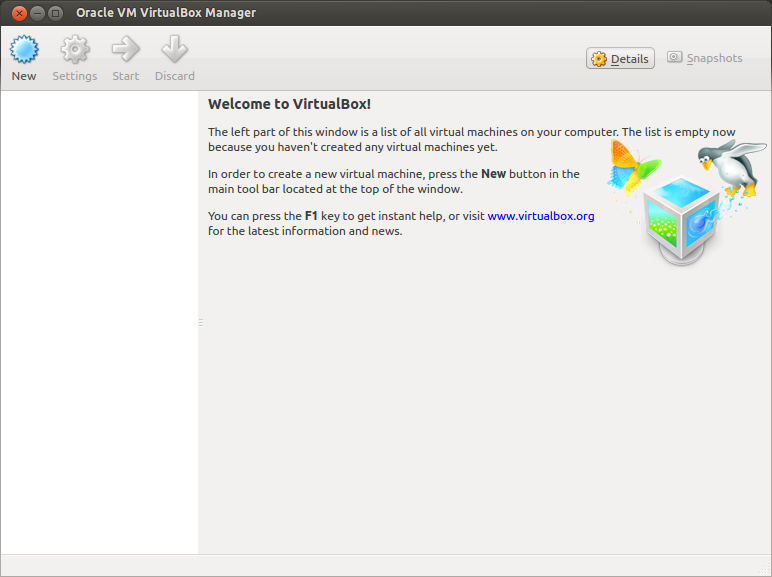The height and width of the screenshot is (577, 772).
Task: Click the VirtualBox cube logo image
Action: pyautogui.click(x=673, y=217)
